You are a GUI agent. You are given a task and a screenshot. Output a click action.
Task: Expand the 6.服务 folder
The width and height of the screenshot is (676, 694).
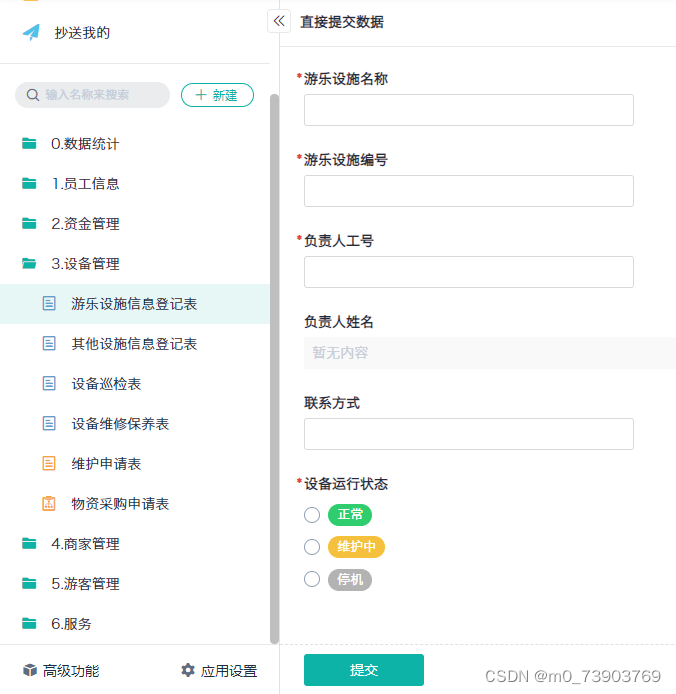pyautogui.click(x=135, y=623)
